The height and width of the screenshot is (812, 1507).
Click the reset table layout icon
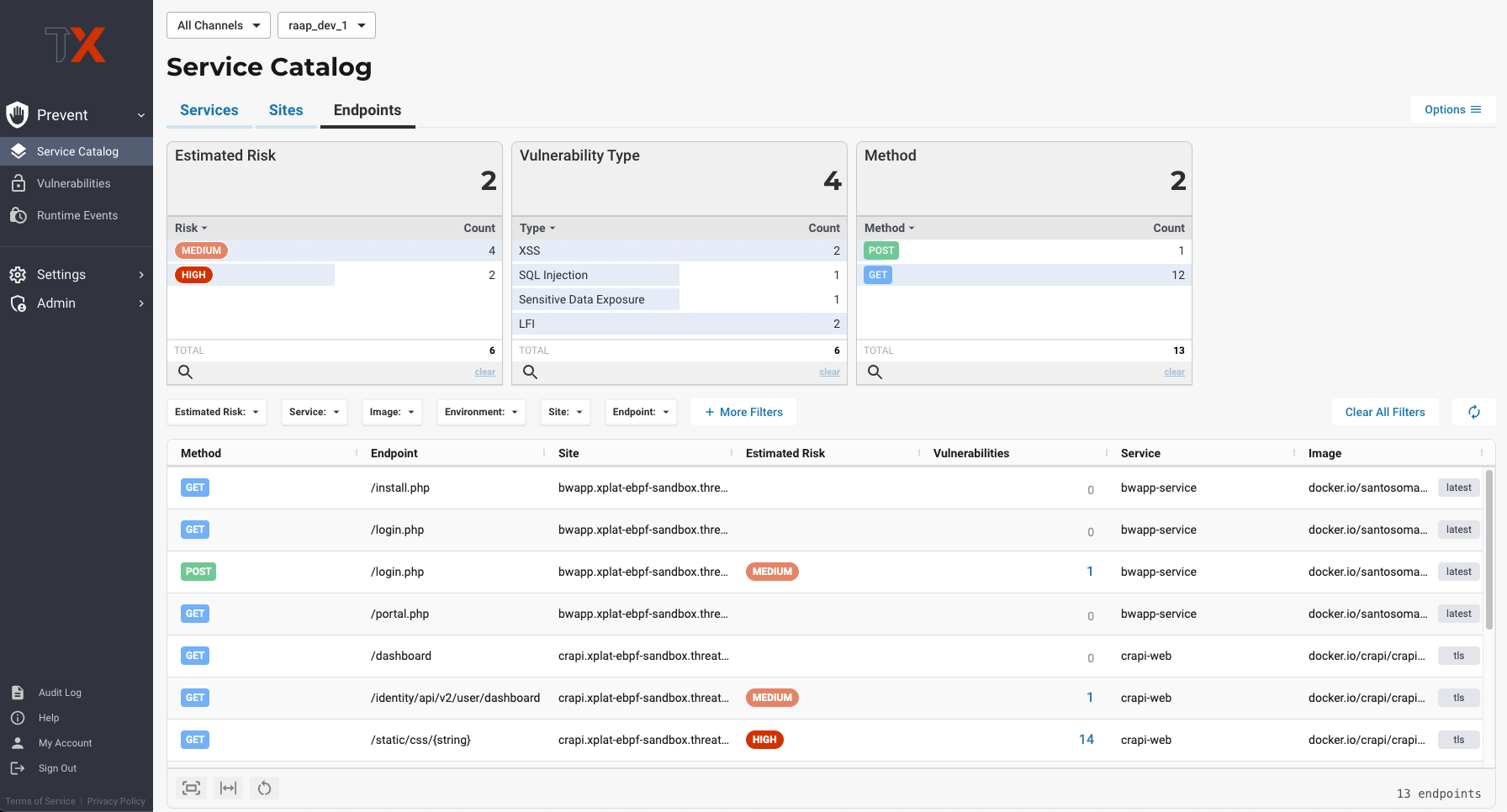pos(265,788)
